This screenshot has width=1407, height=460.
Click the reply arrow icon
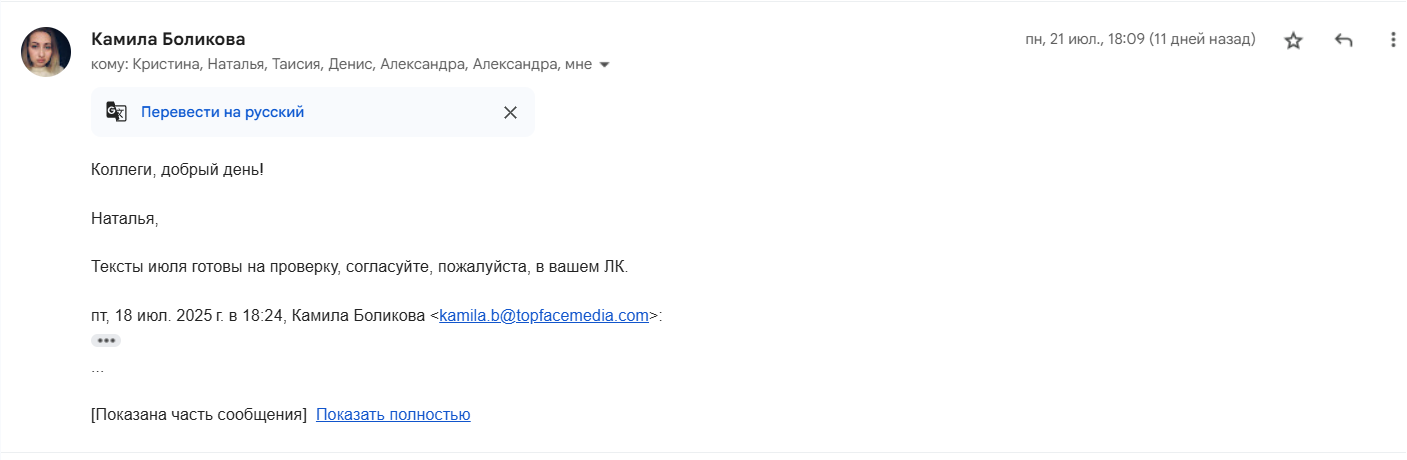(x=1343, y=41)
